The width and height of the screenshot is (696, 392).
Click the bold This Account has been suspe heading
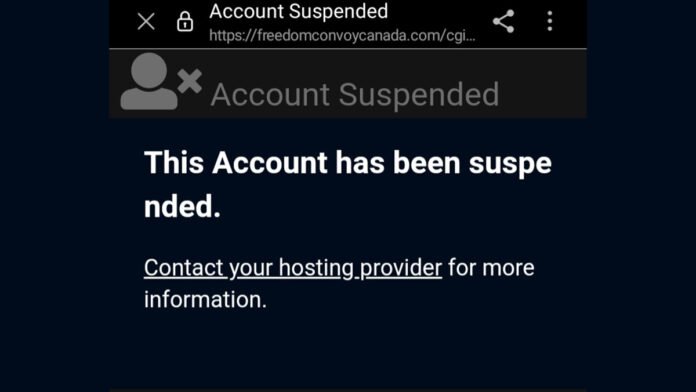(x=348, y=163)
